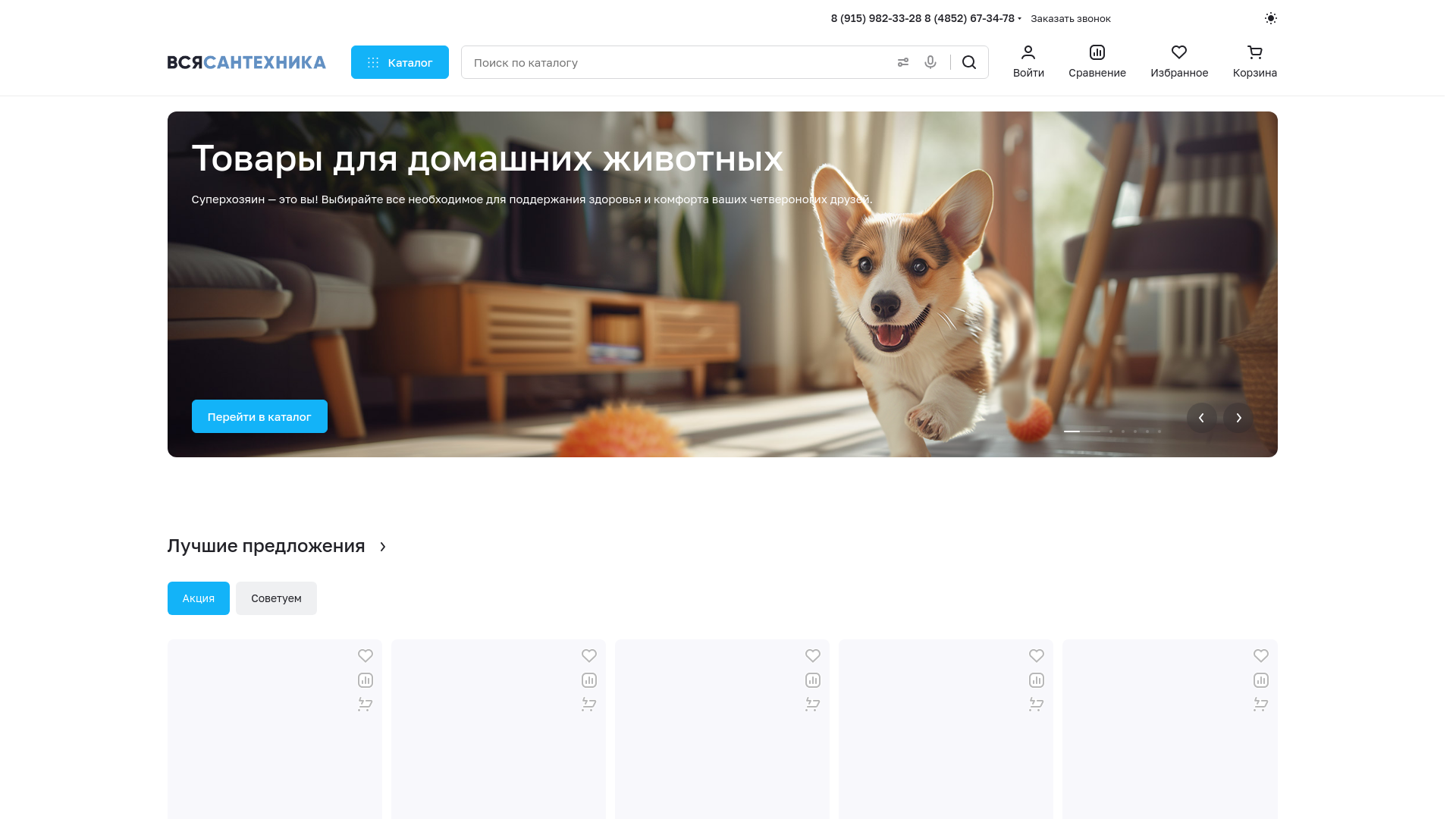Image resolution: width=1456 pixels, height=819 pixels.
Task: Open the Лучшие предложения heading link
Action: (x=266, y=546)
